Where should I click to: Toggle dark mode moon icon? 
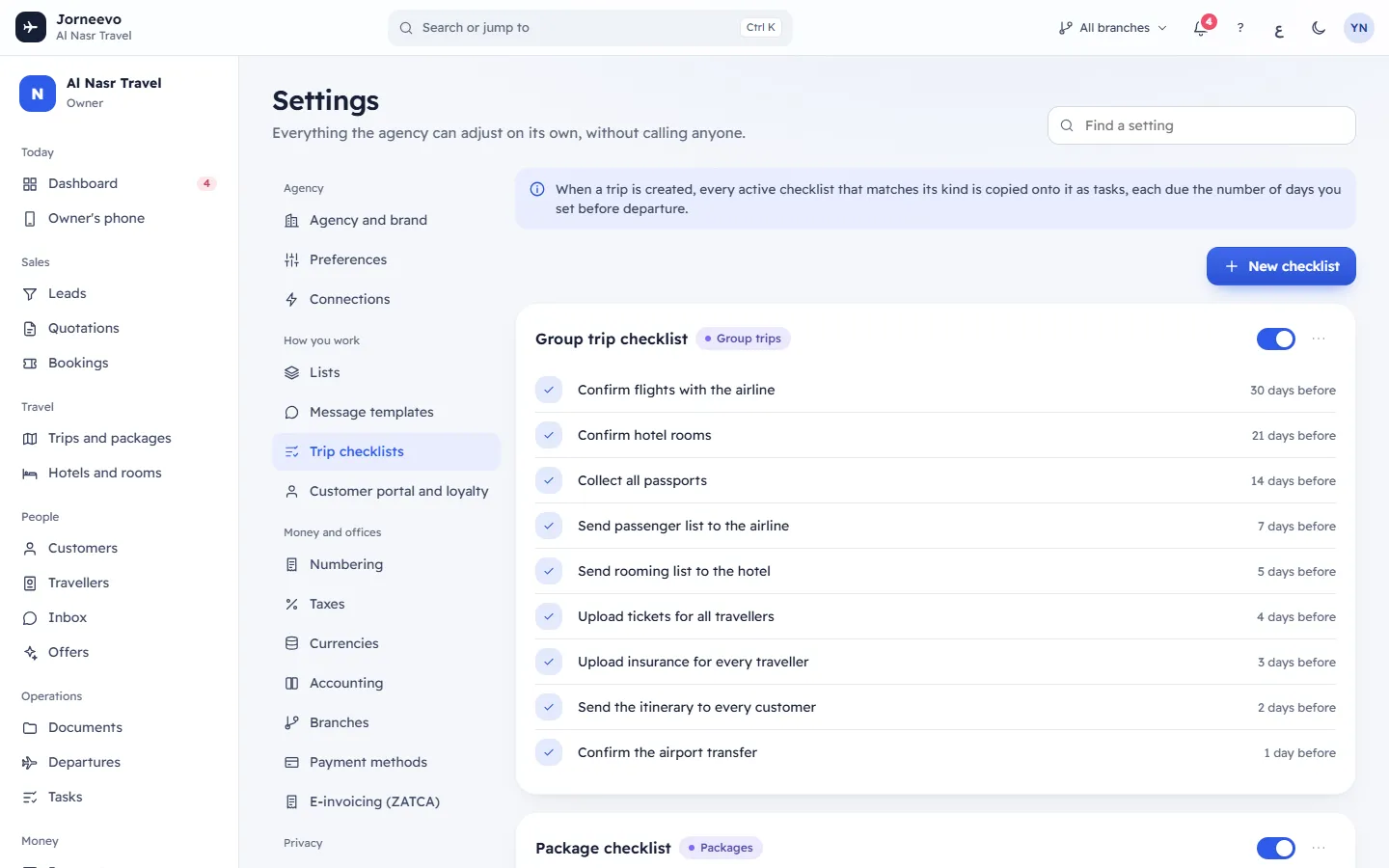1319,28
